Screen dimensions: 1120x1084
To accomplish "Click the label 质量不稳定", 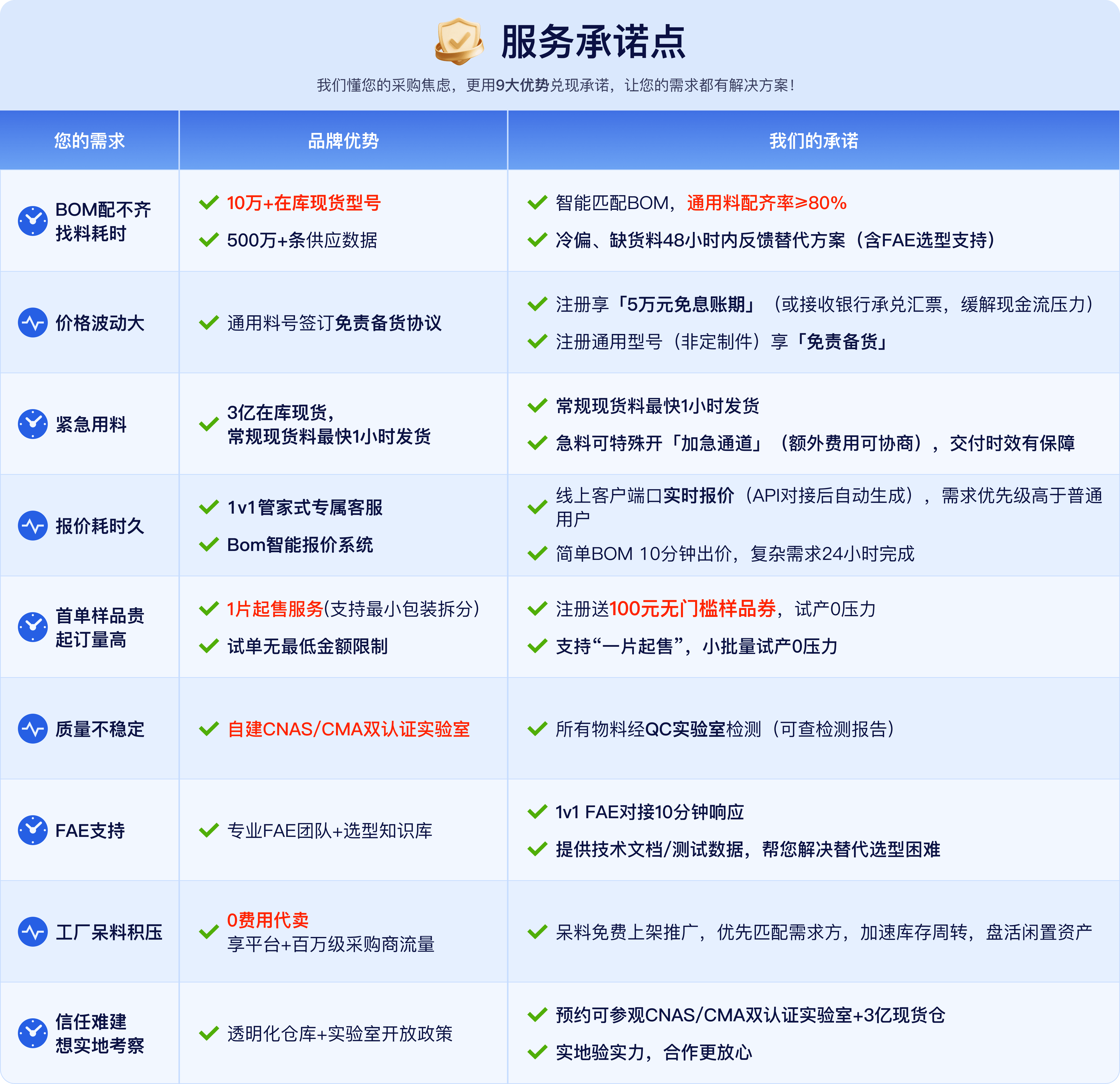I will (x=100, y=729).
